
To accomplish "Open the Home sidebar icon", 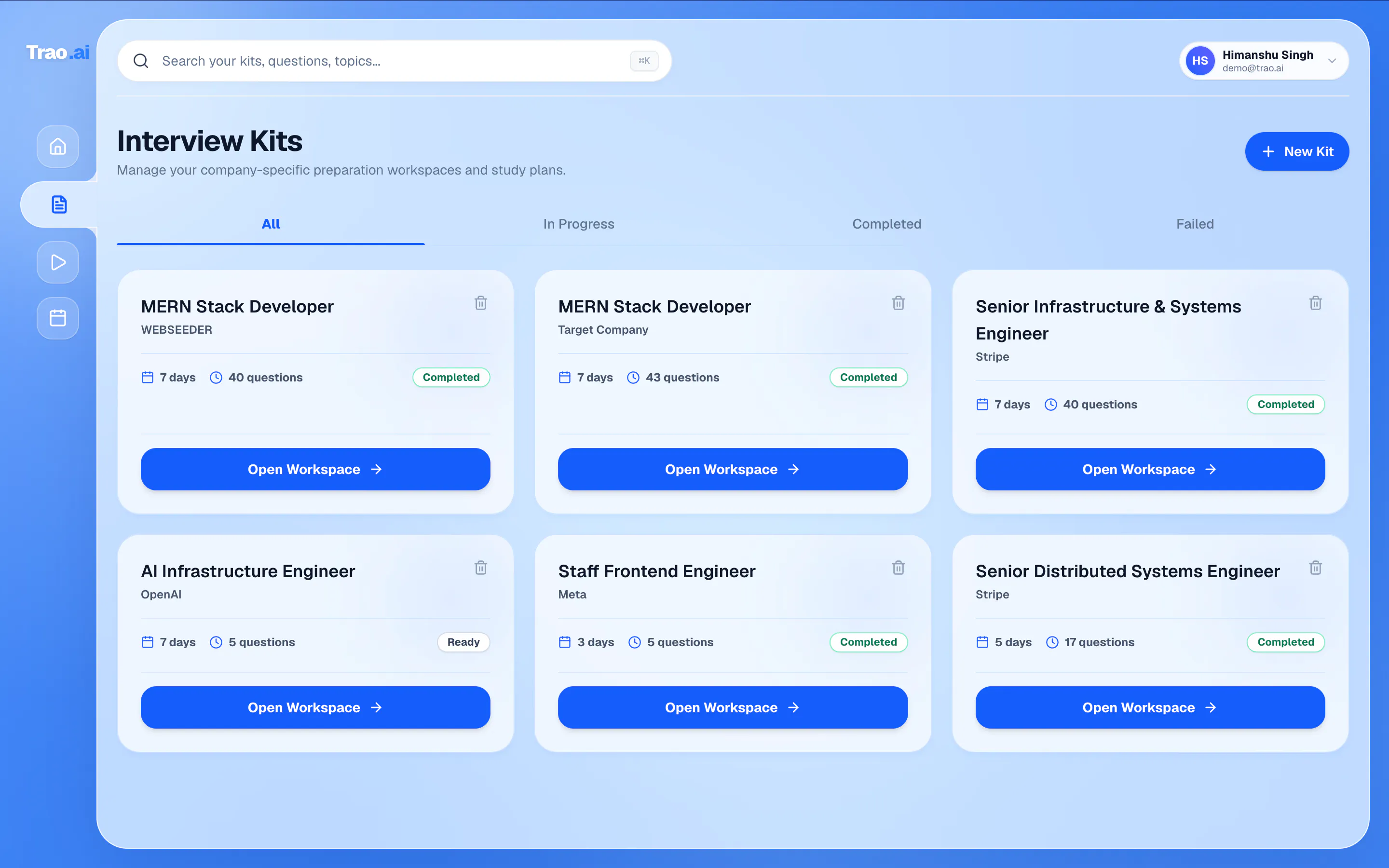I will click(x=58, y=147).
